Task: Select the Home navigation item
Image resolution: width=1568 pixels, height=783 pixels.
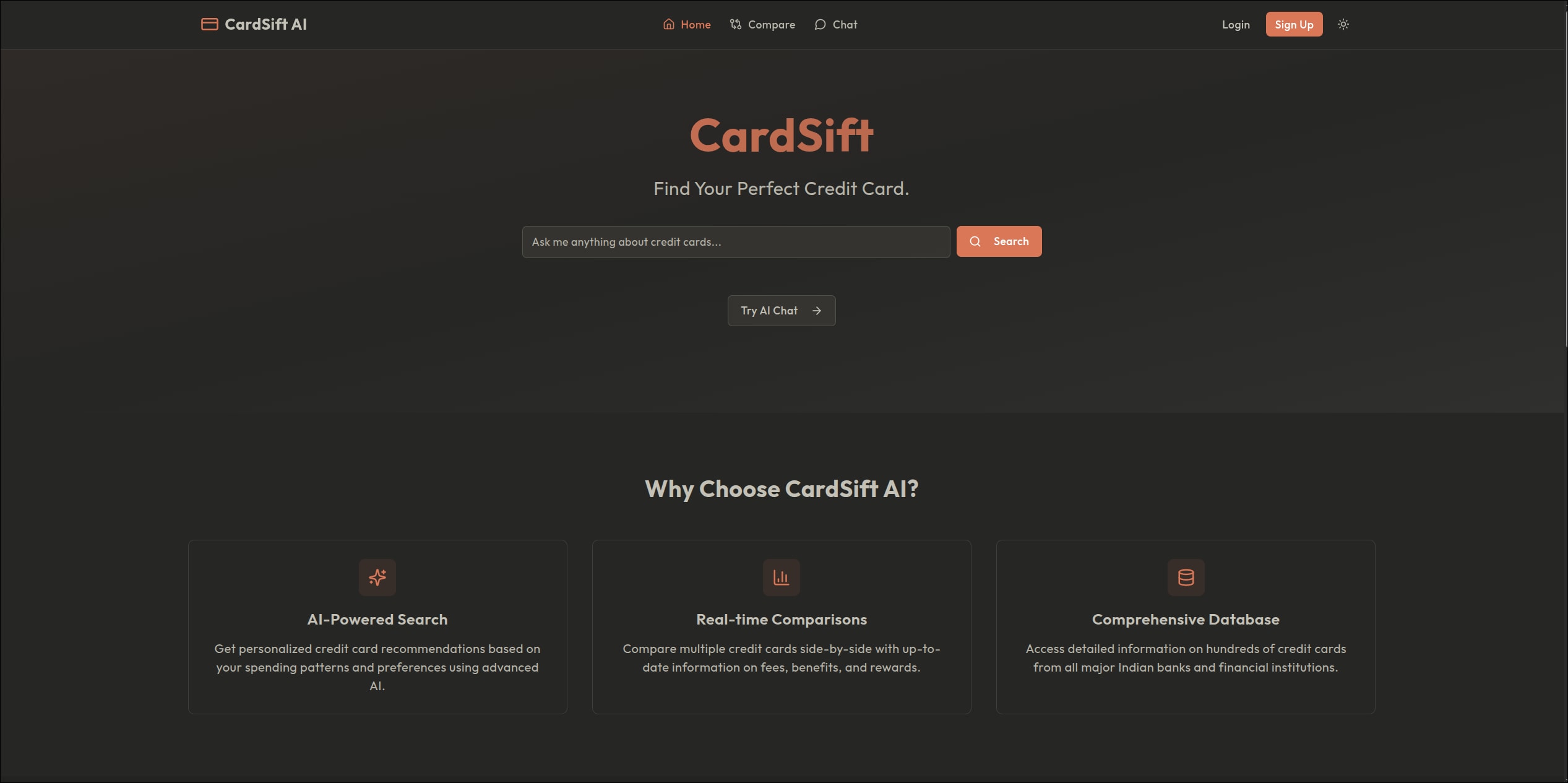Action: click(x=696, y=25)
